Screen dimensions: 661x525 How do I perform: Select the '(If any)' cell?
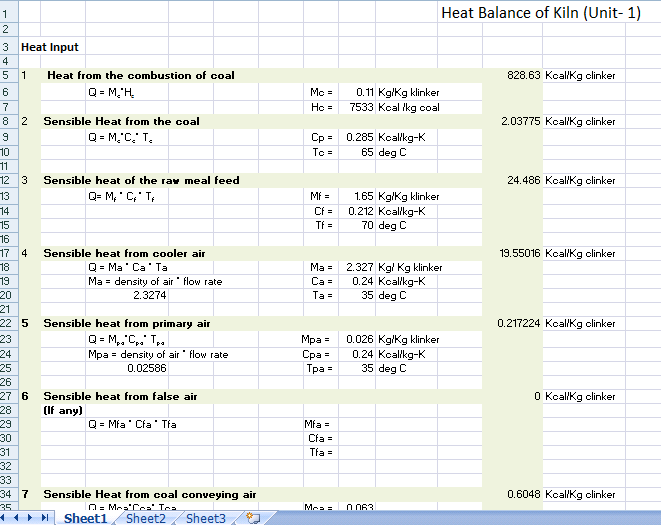[x=63, y=410]
